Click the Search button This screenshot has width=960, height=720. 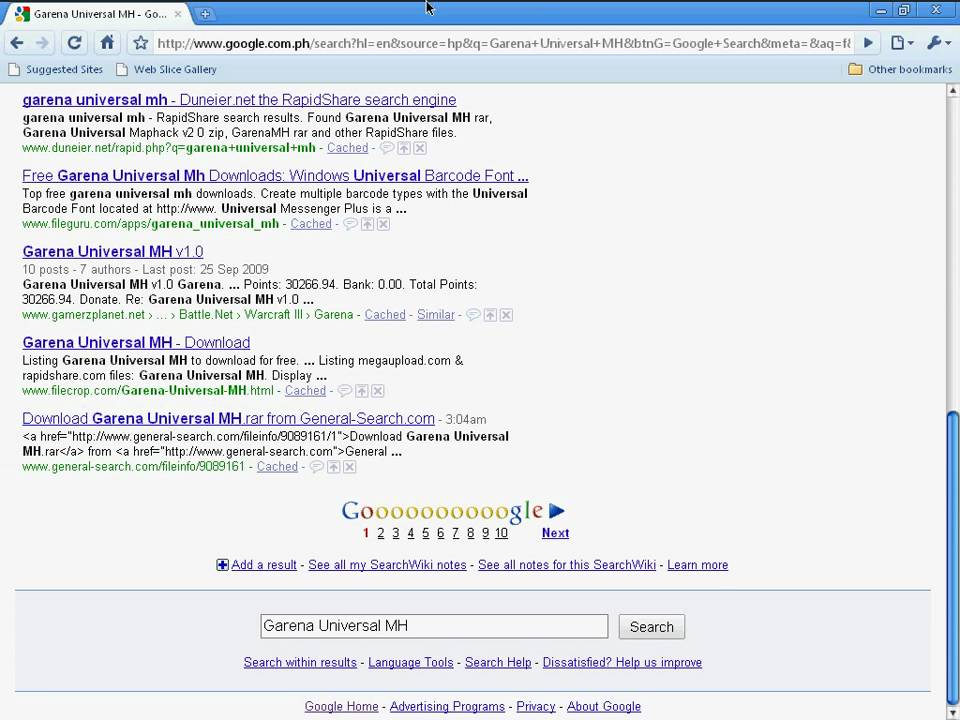pyautogui.click(x=651, y=627)
